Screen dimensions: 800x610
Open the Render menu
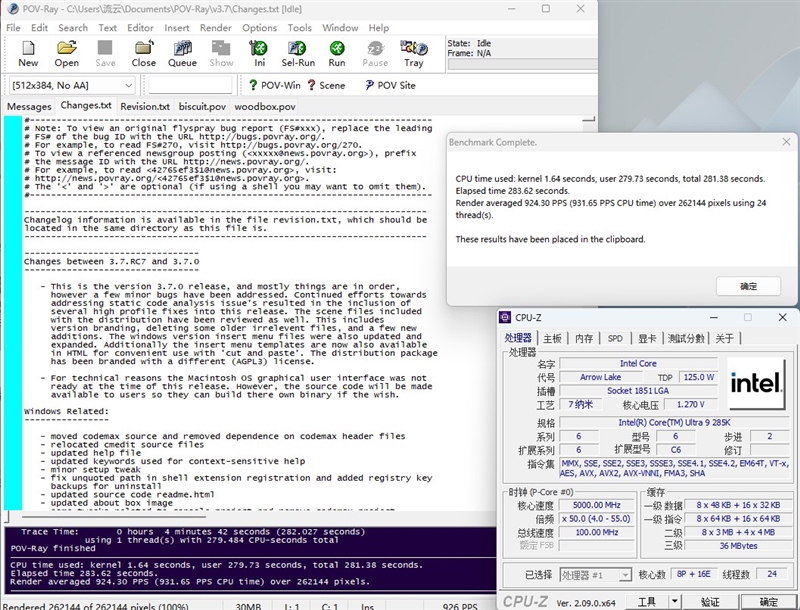tap(215, 28)
